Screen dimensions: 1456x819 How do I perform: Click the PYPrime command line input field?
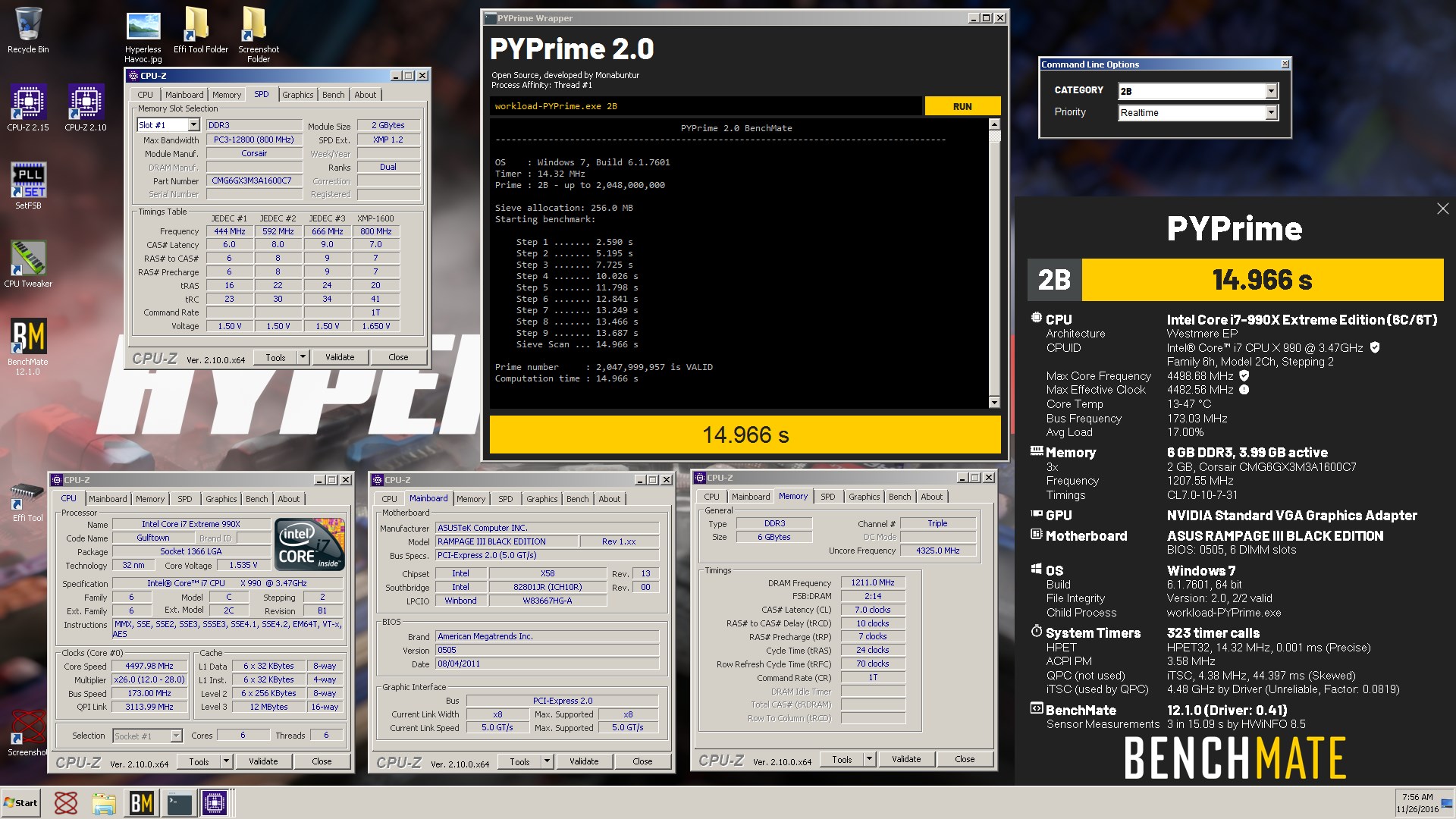[706, 106]
